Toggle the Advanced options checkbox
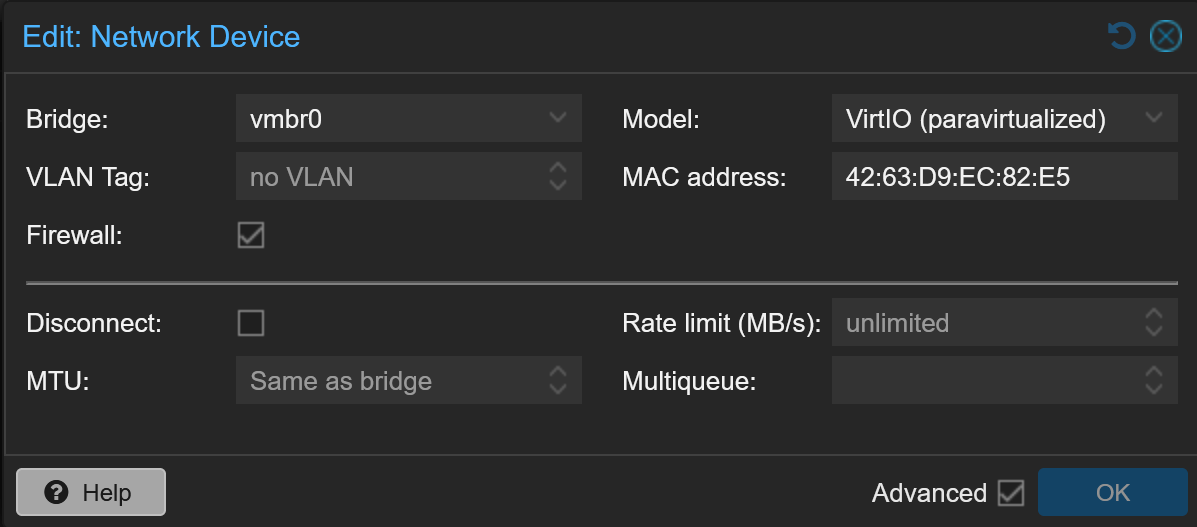Screen dimensions: 1197x527 click(x=1011, y=493)
